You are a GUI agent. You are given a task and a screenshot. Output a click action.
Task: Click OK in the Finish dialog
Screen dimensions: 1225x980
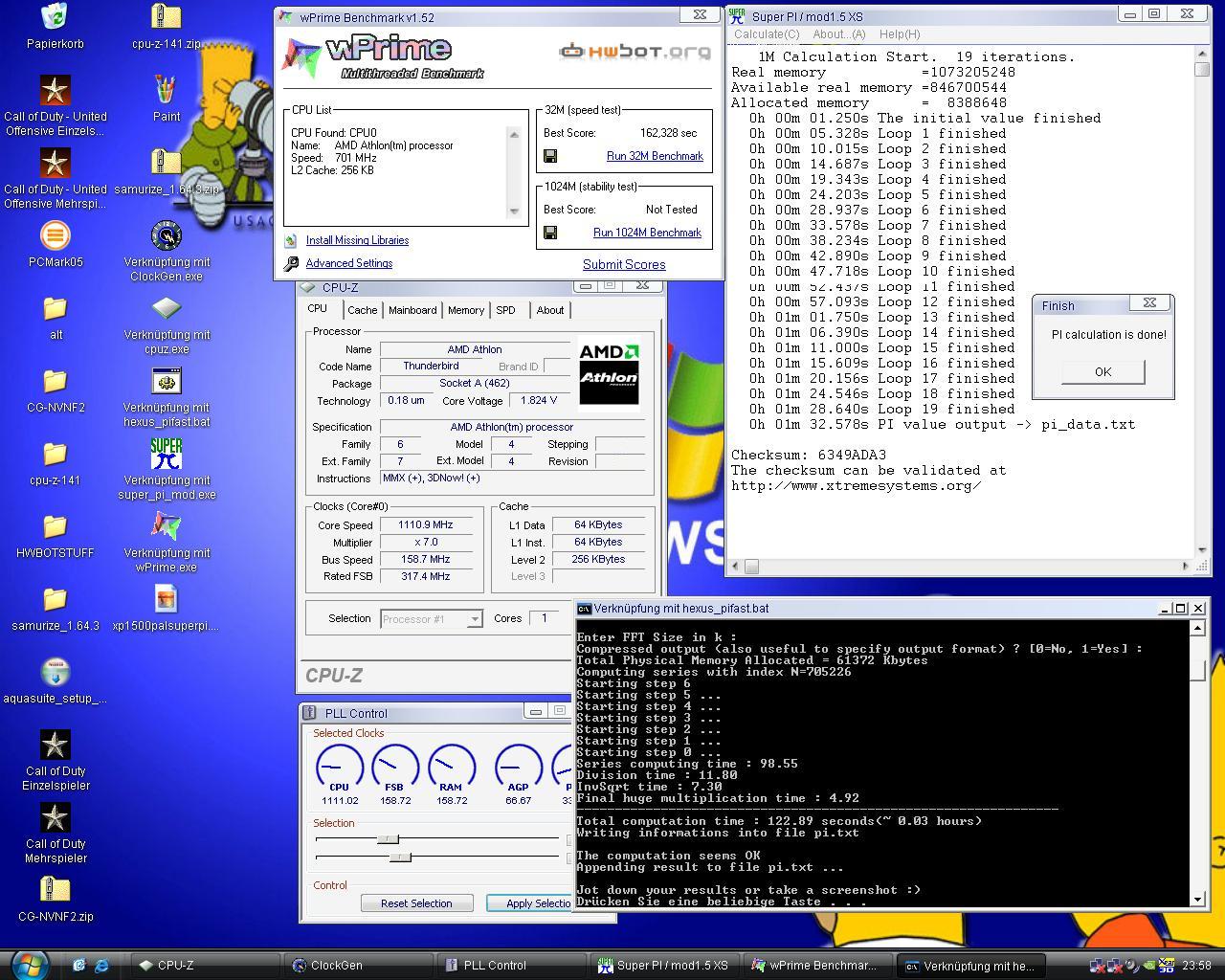point(1102,372)
